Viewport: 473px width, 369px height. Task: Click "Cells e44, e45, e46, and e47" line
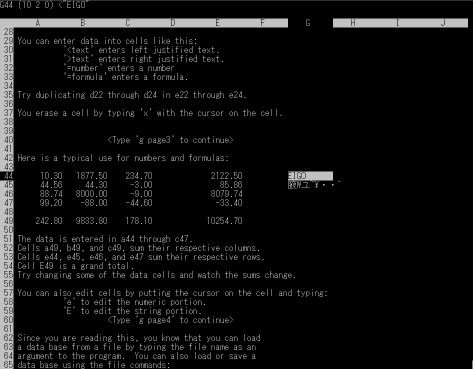(141, 257)
